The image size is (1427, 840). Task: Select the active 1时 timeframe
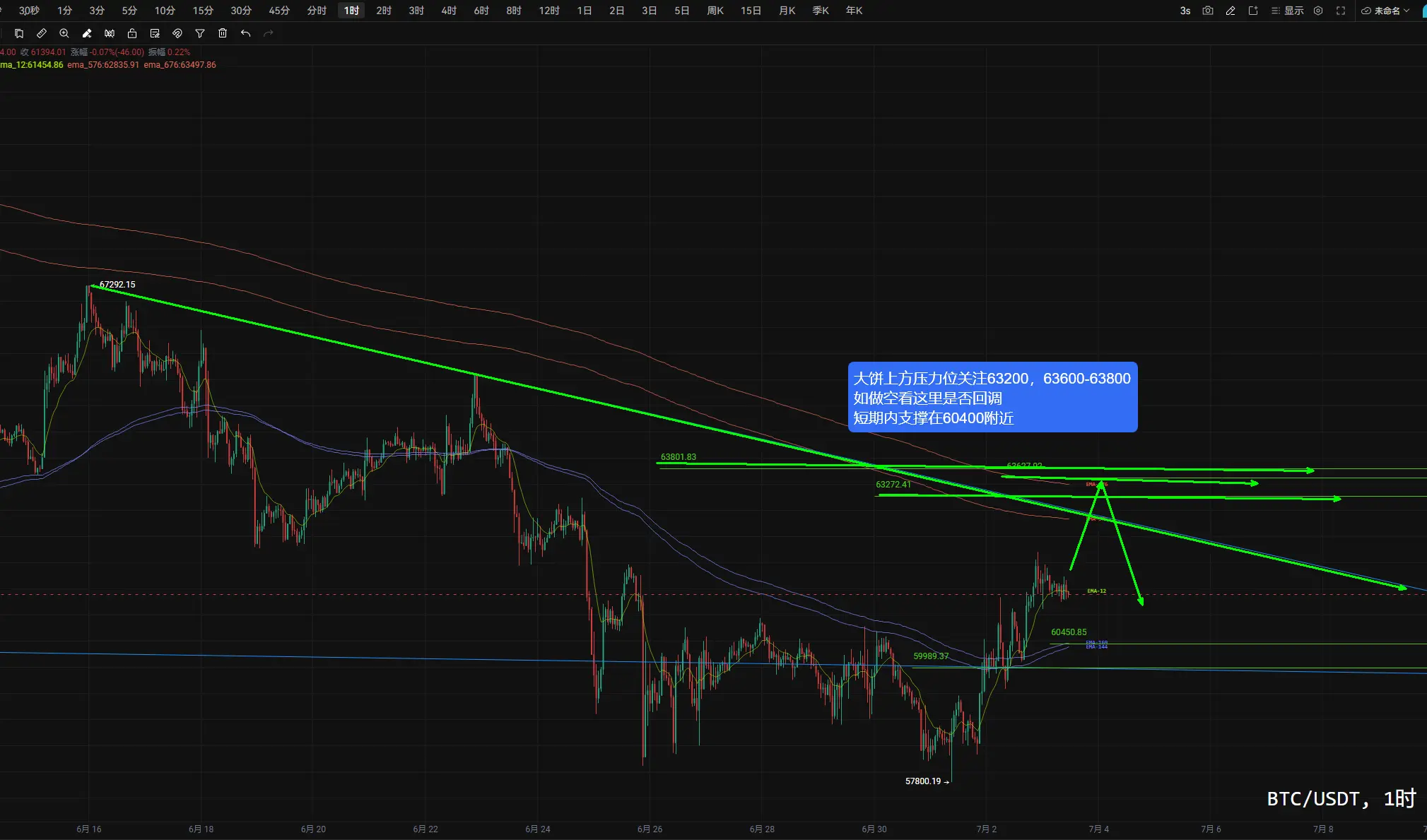352,11
